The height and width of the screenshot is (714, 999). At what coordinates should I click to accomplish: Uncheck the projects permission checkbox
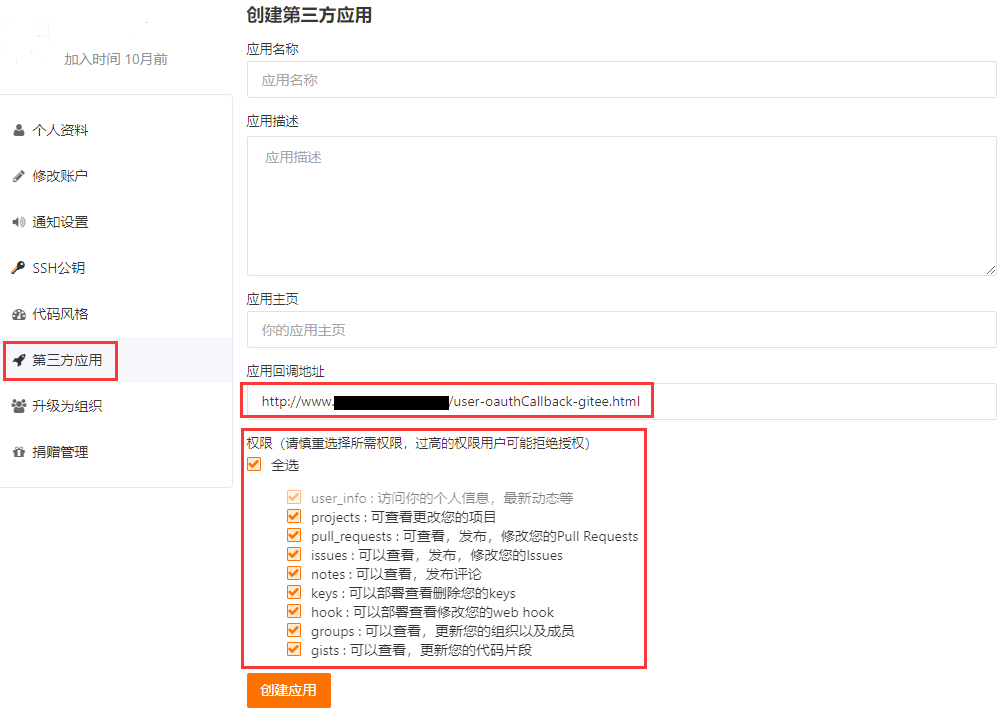pos(294,516)
